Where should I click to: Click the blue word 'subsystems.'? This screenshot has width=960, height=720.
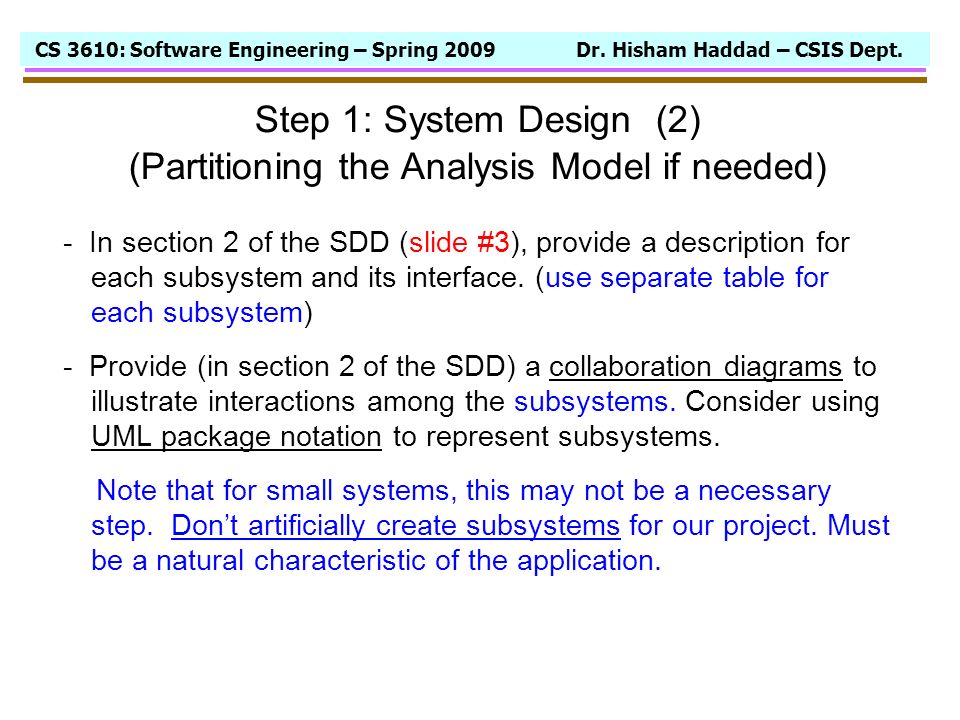tap(595, 402)
